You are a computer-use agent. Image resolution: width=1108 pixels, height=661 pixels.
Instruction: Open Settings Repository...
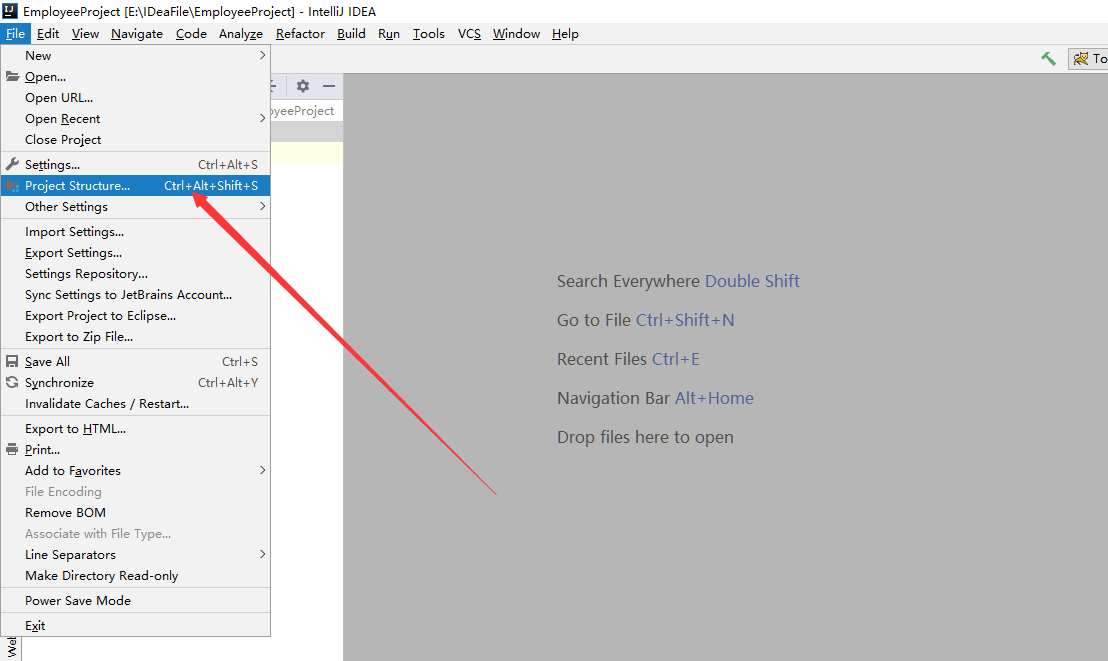coord(136,274)
